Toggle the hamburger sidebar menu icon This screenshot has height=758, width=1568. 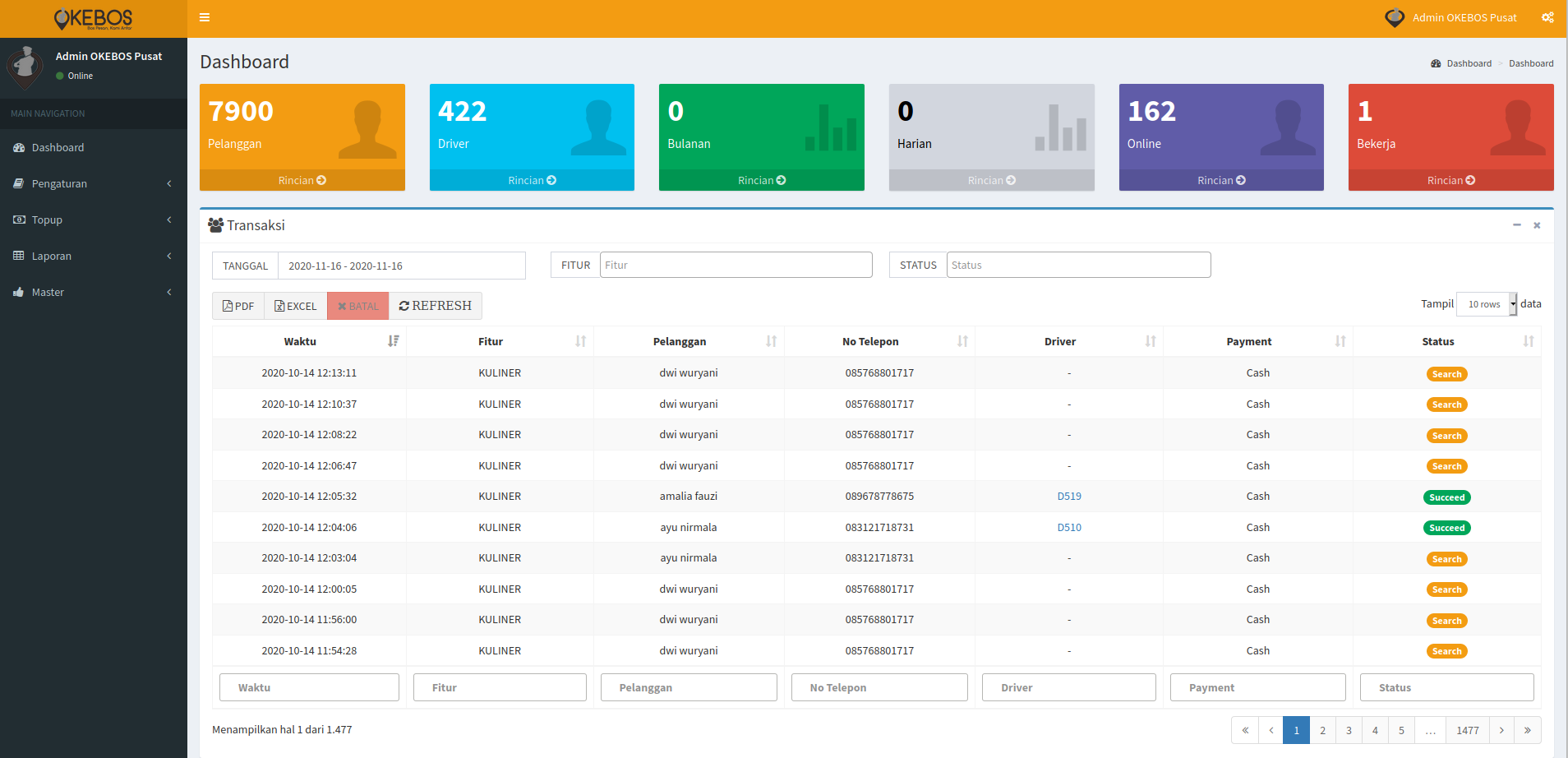tap(205, 17)
